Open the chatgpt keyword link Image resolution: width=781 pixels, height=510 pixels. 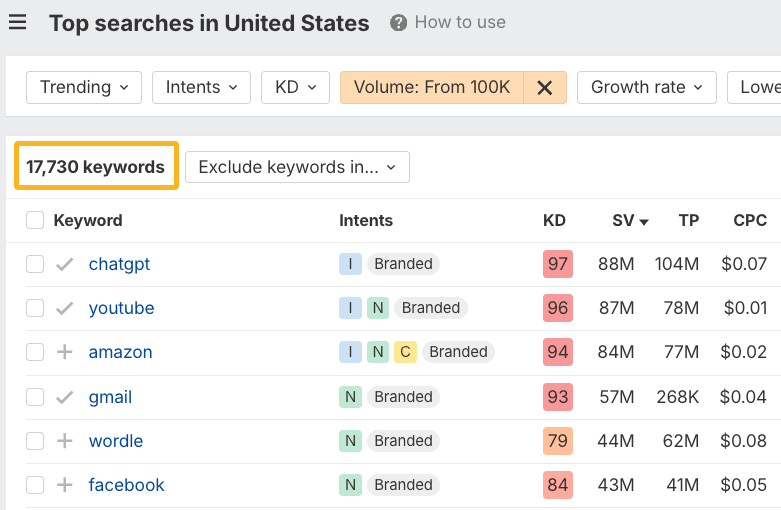[x=119, y=264]
